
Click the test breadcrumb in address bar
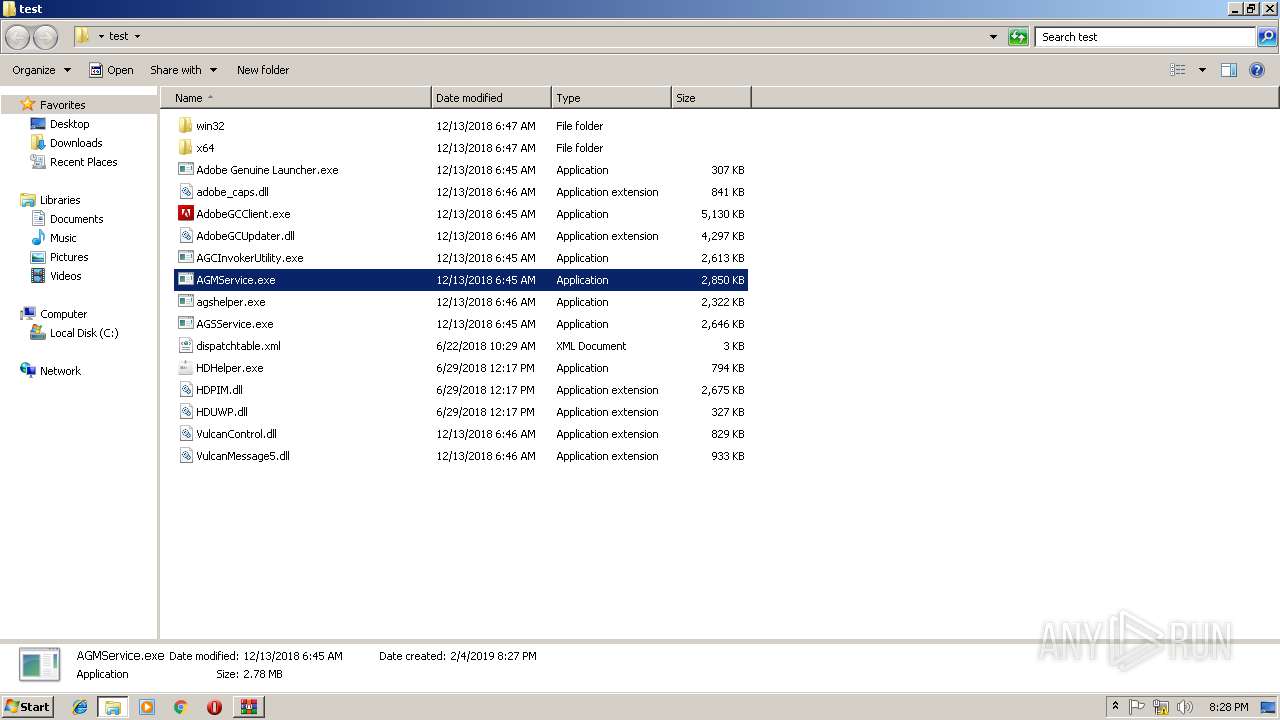tap(119, 37)
